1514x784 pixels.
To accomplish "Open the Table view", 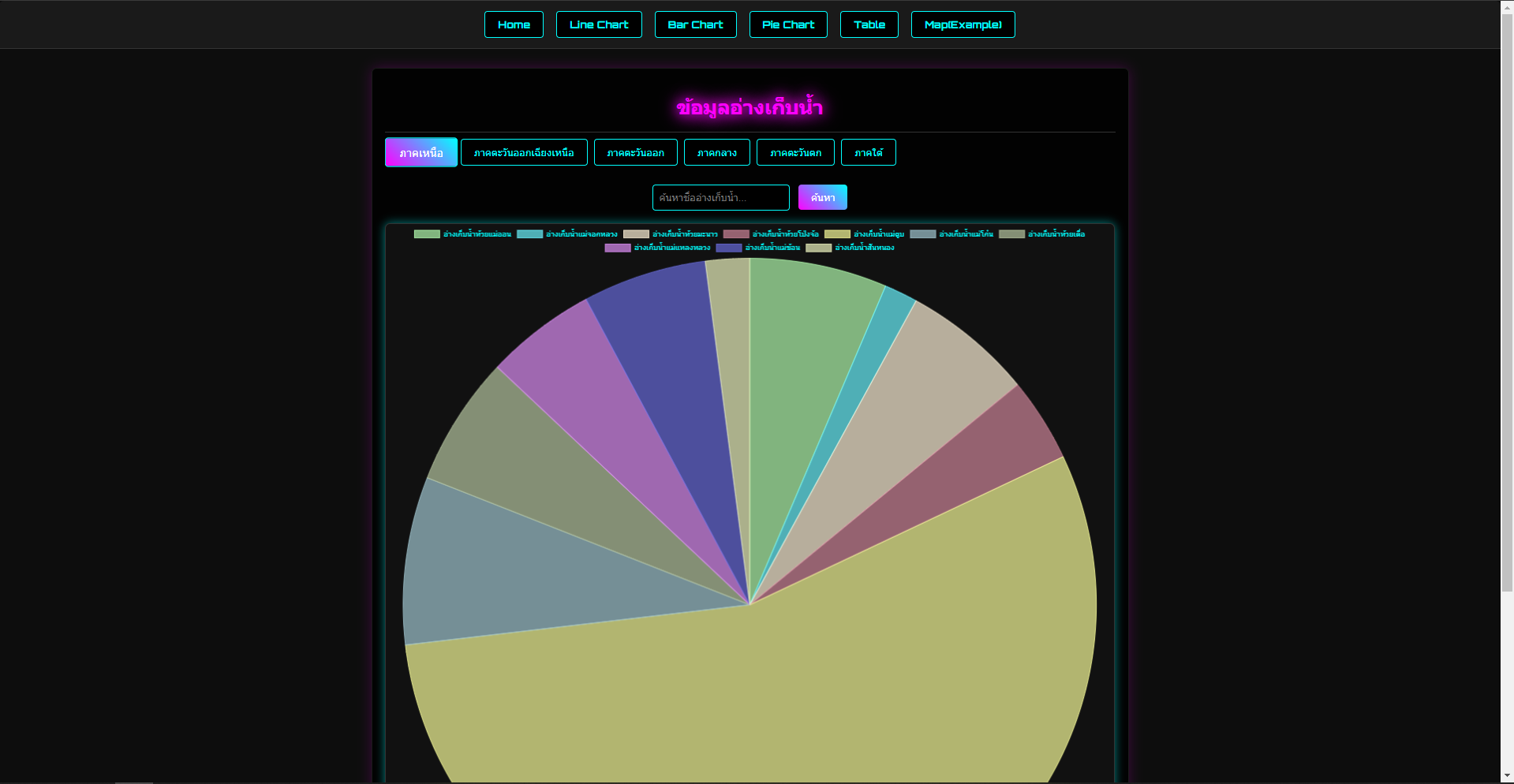I will pos(869,24).
